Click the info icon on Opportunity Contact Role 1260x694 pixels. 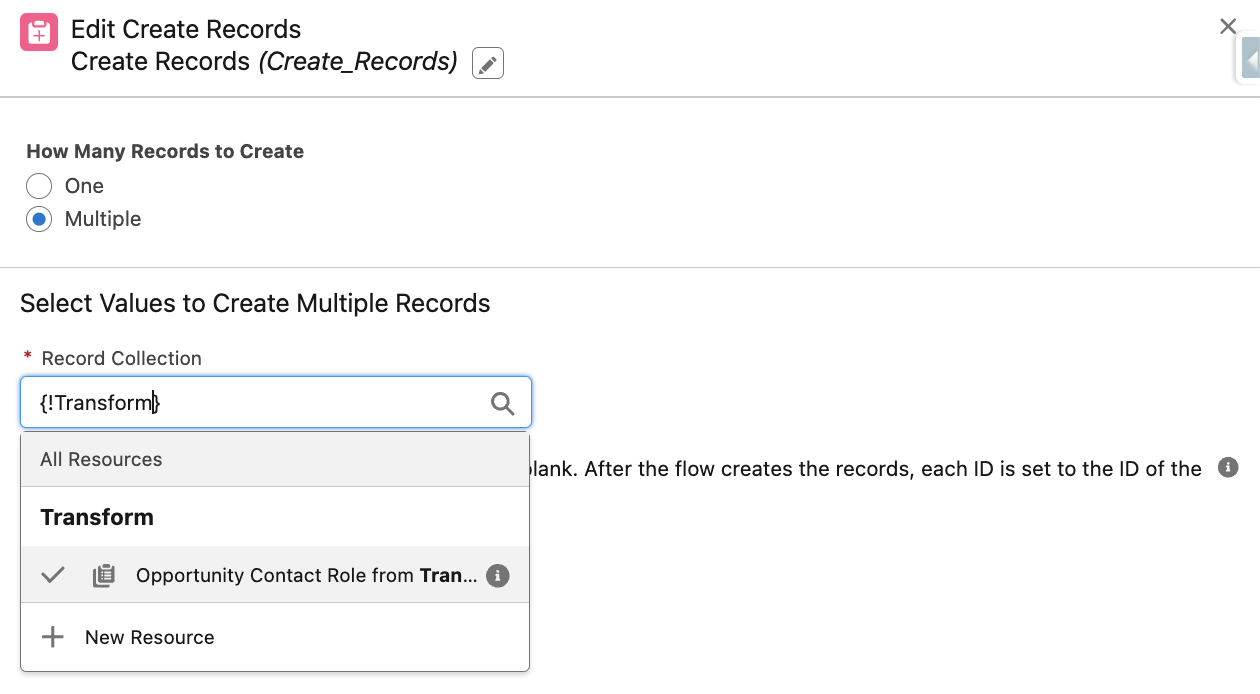pyautogui.click(x=498, y=576)
